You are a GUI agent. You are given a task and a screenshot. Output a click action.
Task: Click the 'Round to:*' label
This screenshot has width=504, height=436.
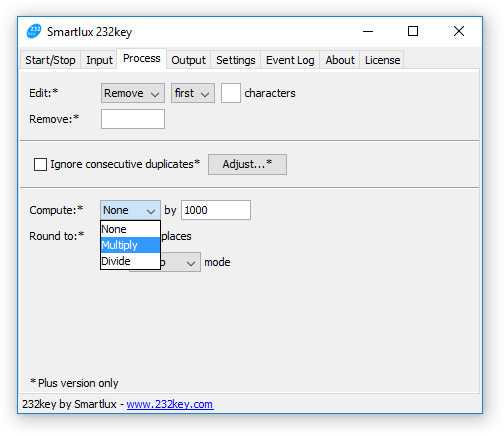tap(57, 236)
